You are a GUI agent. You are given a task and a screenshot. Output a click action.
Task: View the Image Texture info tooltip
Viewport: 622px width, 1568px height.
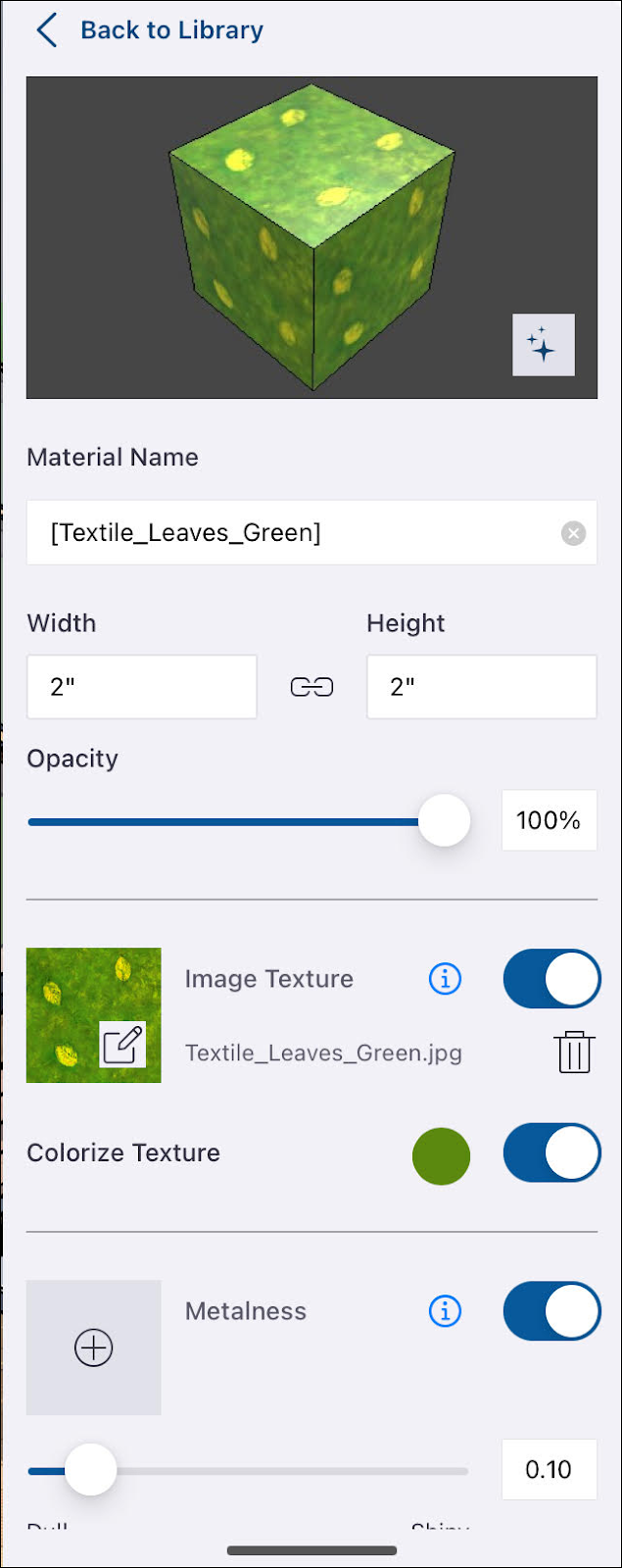click(444, 978)
